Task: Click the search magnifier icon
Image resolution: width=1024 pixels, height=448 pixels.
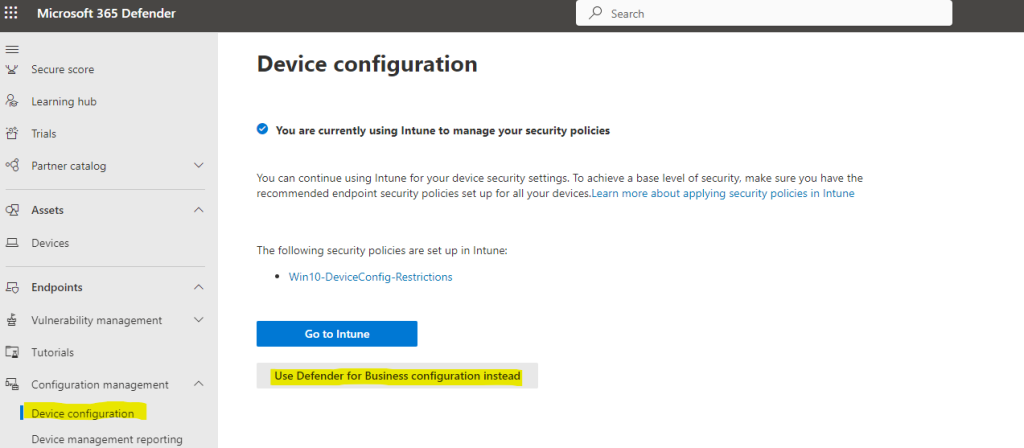Action: tap(595, 13)
